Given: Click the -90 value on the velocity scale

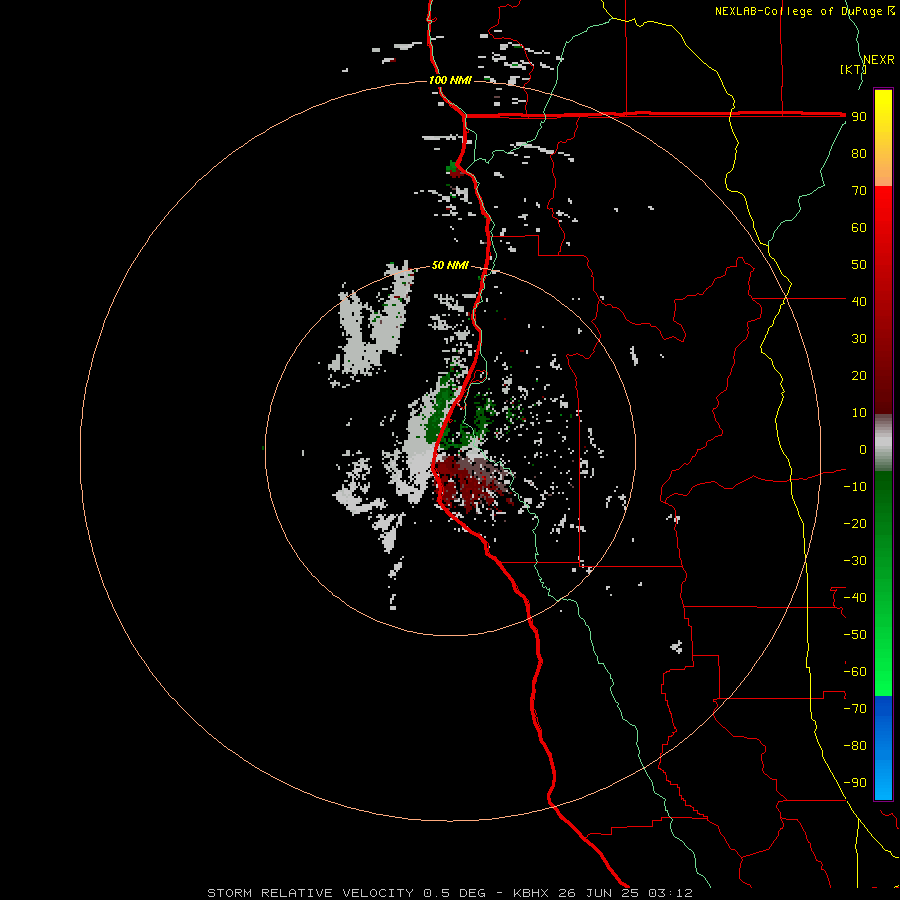Looking at the screenshot, I should coord(855,783).
